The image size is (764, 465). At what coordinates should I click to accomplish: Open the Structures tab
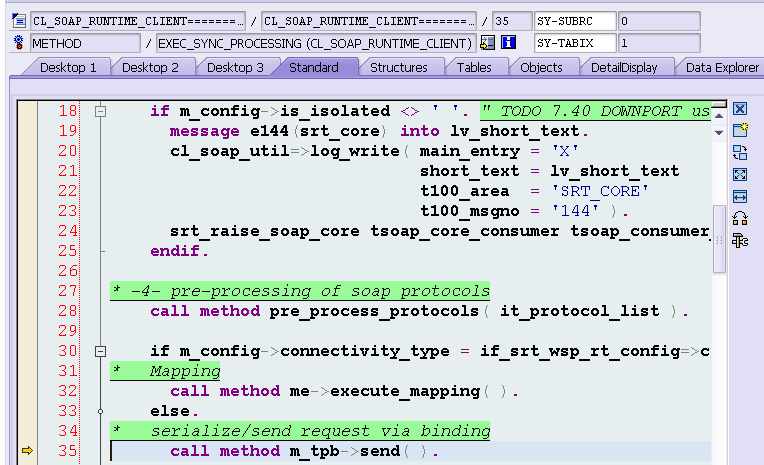coord(399,67)
